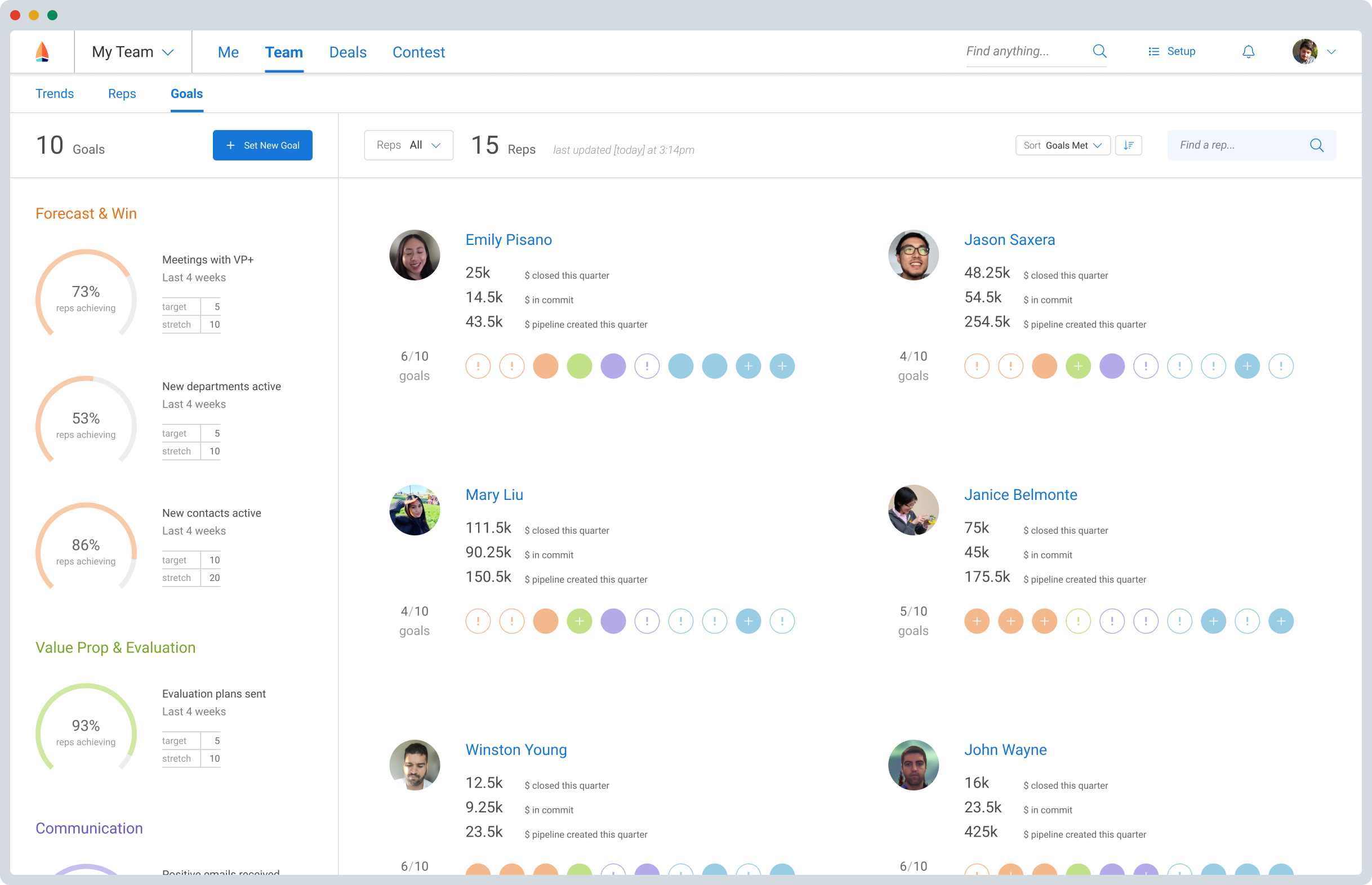Open the Reps All filter dropdown
The height and width of the screenshot is (885, 1372).
pos(408,145)
